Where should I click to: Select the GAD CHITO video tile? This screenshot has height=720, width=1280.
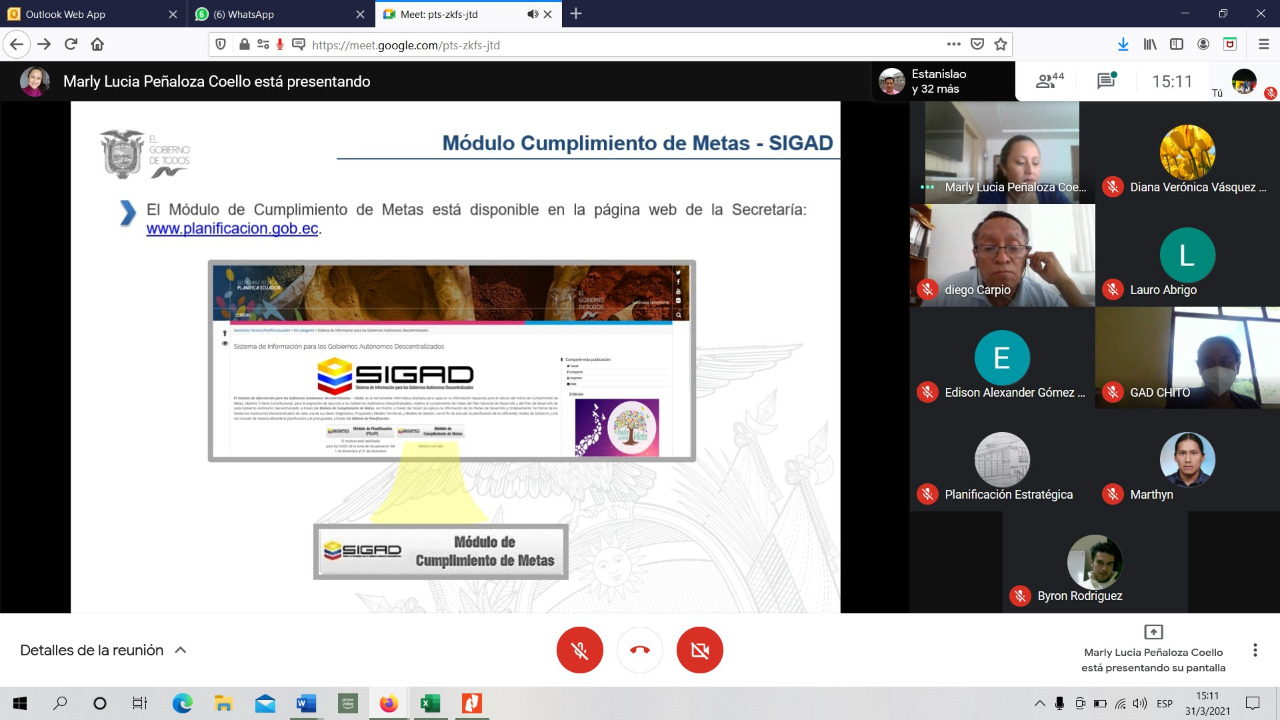(1187, 358)
